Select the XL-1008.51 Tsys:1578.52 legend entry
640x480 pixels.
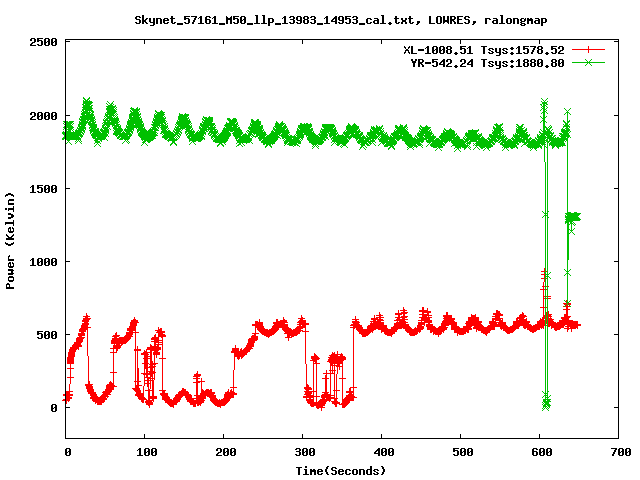[x=484, y=50]
